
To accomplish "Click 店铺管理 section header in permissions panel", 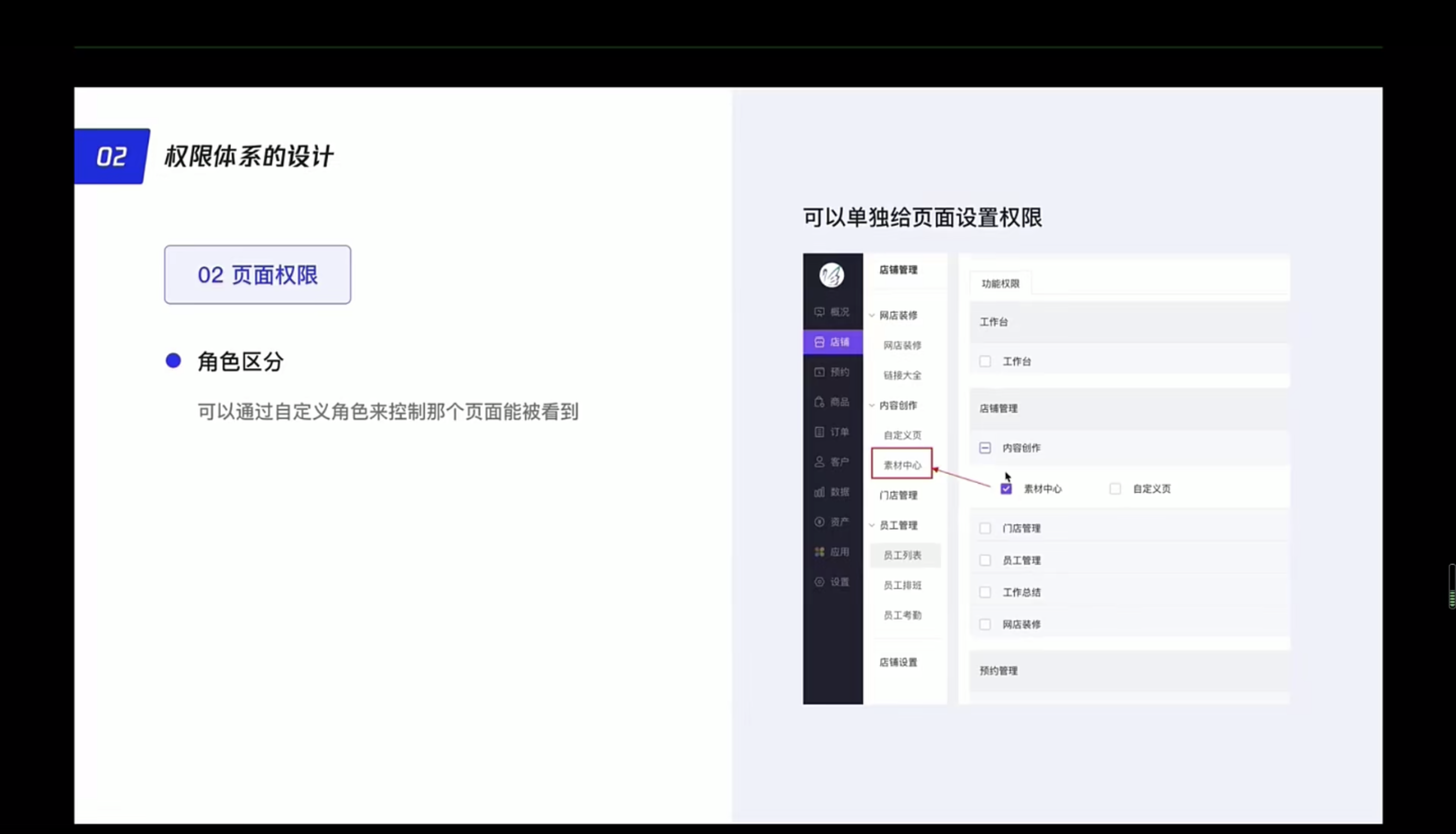I will (1129, 408).
